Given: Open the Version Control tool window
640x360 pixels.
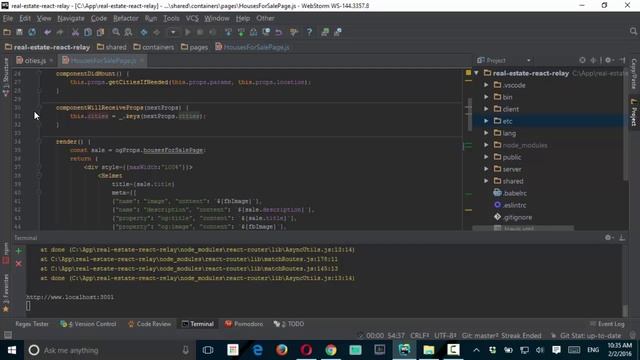Looking at the screenshot, I should [x=88, y=324].
